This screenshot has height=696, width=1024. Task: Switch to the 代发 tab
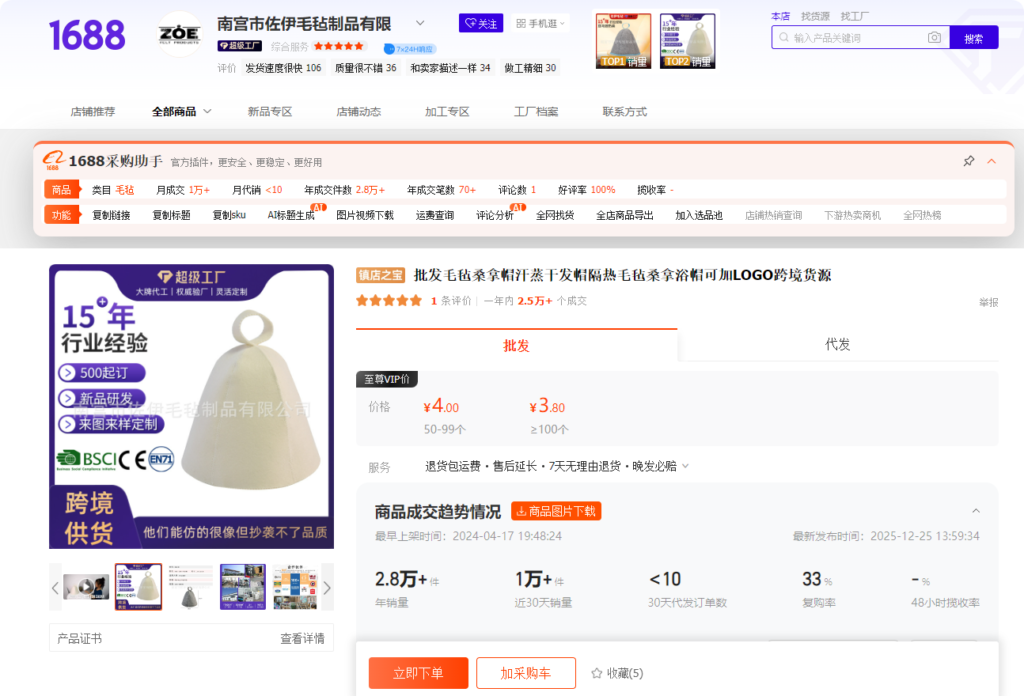837,345
